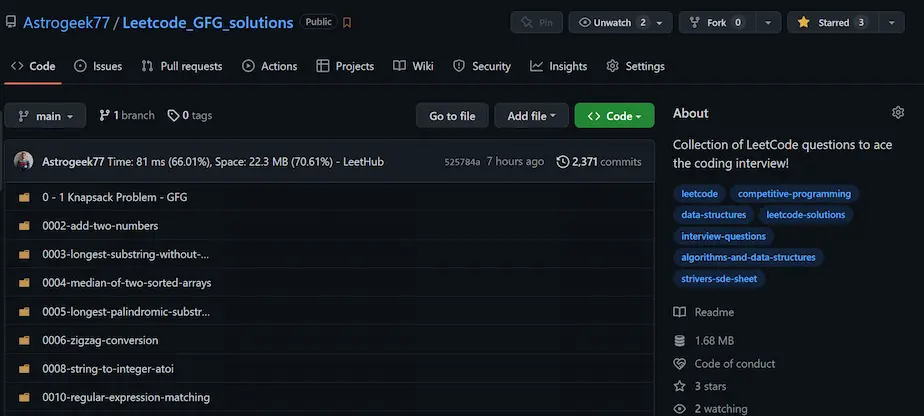Click folder icon of 0010-regular-expression-matching
Viewport: 924px width, 416px height.
tap(24, 397)
